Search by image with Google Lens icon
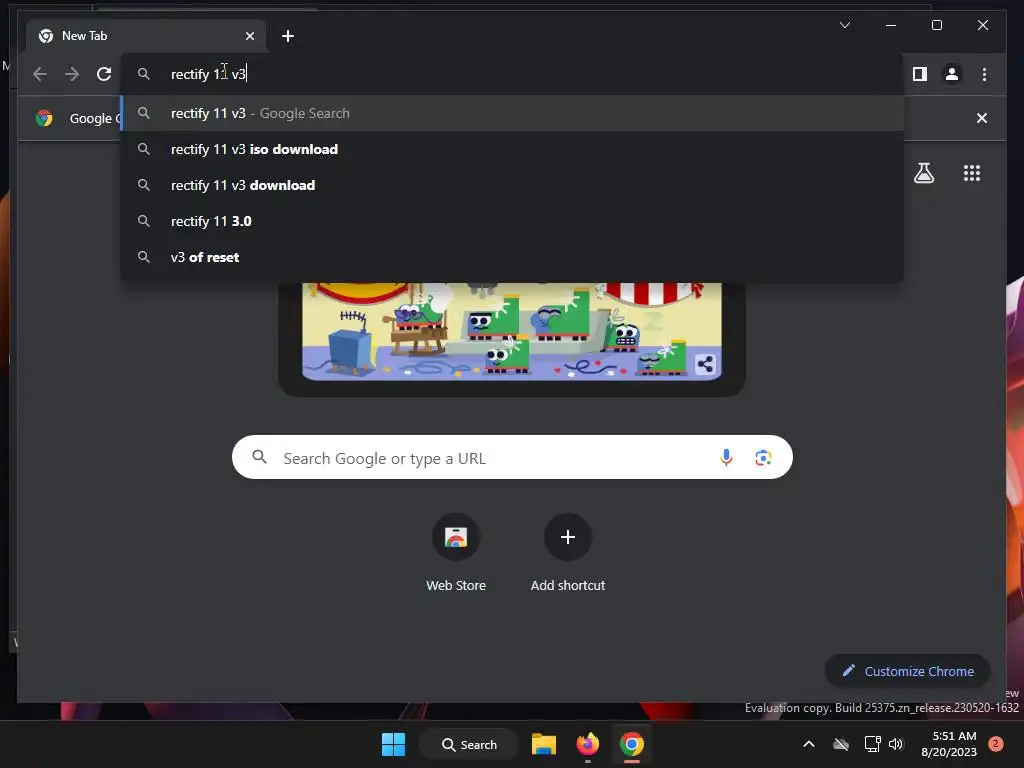Viewport: 1024px width, 768px height. 763,458
